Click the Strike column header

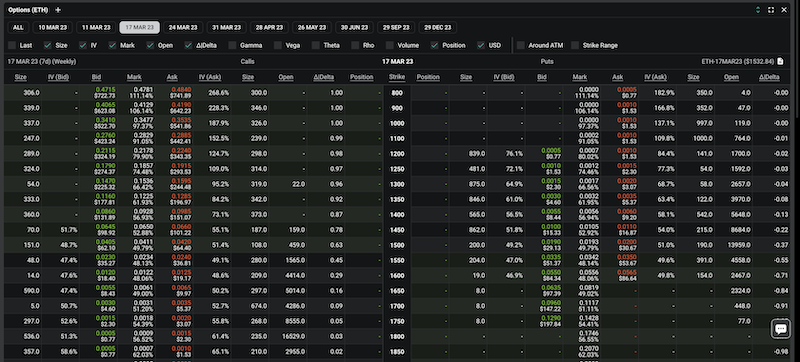396,77
